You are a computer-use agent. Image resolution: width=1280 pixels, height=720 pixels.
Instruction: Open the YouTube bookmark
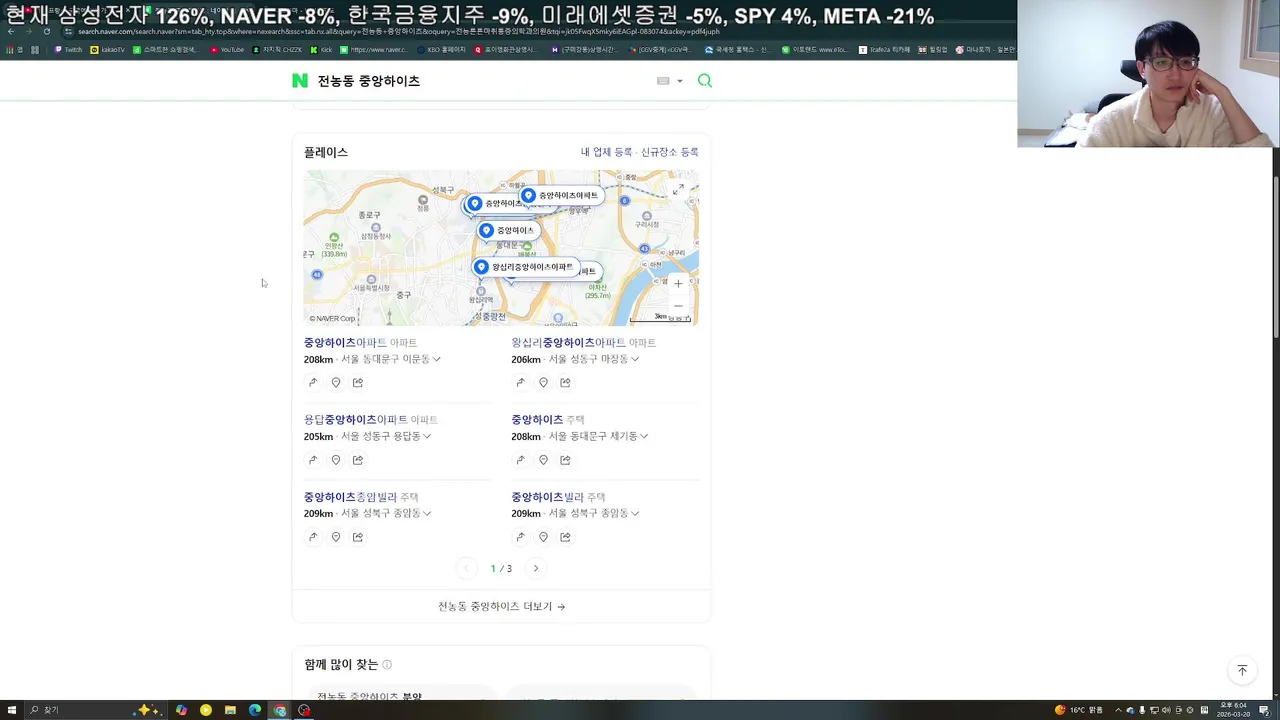tap(227, 49)
